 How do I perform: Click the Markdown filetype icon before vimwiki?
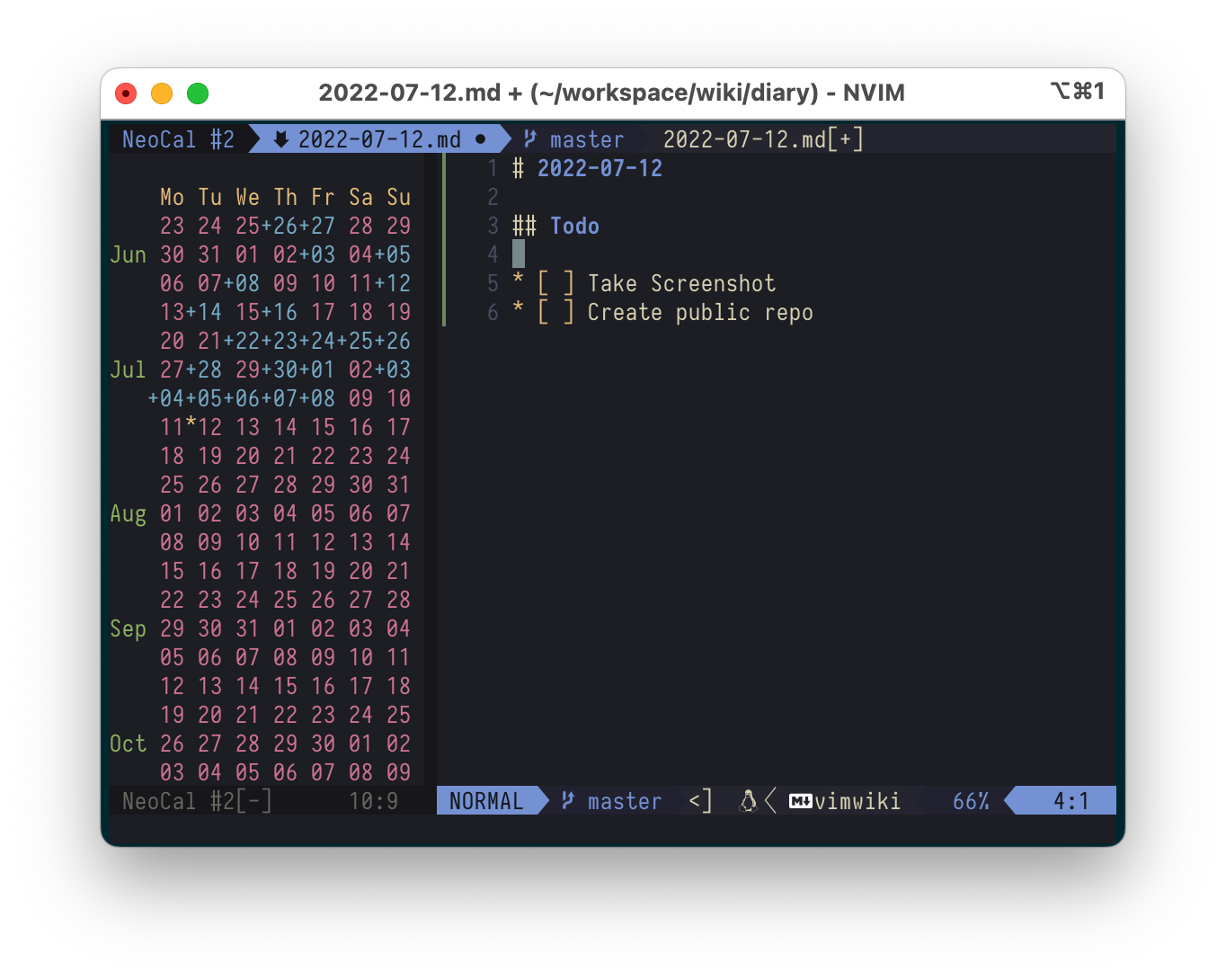[x=802, y=800]
